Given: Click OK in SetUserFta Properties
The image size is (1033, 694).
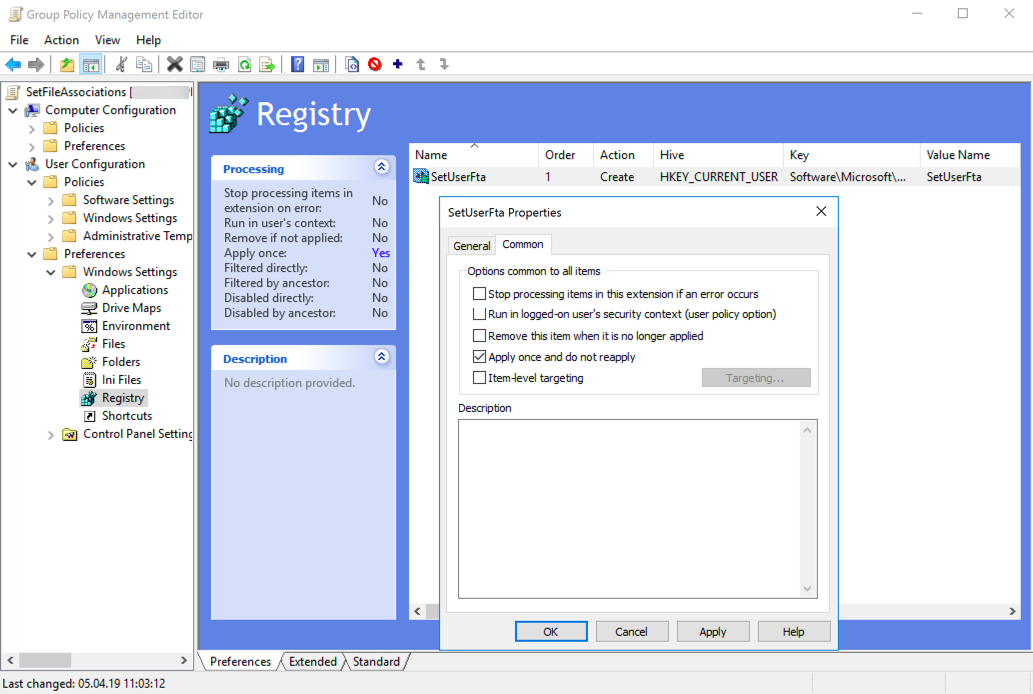Looking at the screenshot, I should tap(551, 631).
